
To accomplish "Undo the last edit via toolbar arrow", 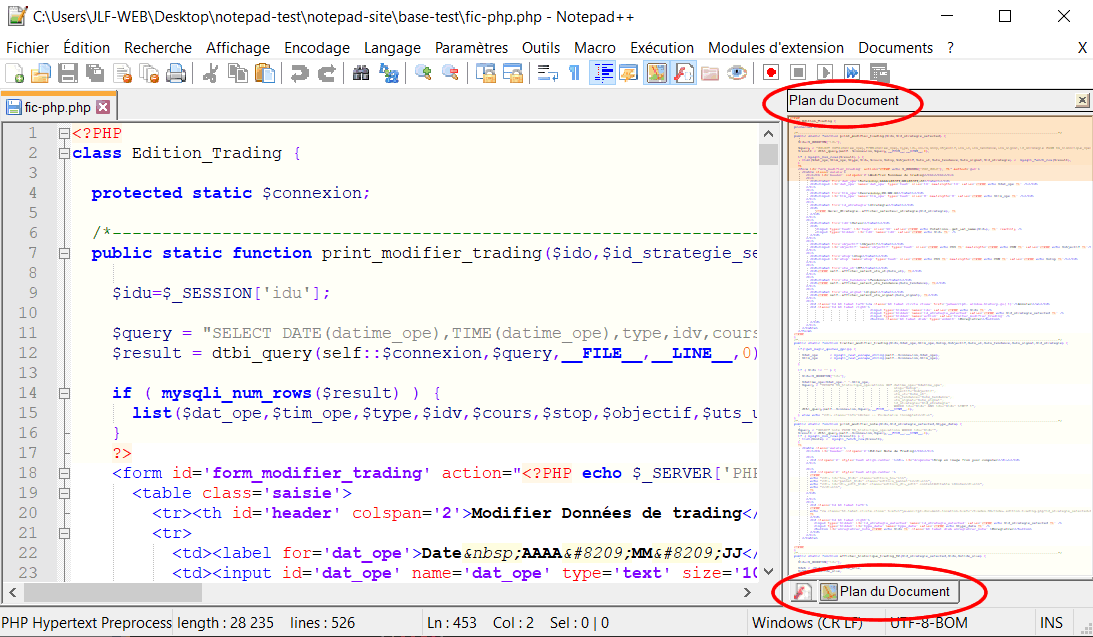I will (299, 73).
